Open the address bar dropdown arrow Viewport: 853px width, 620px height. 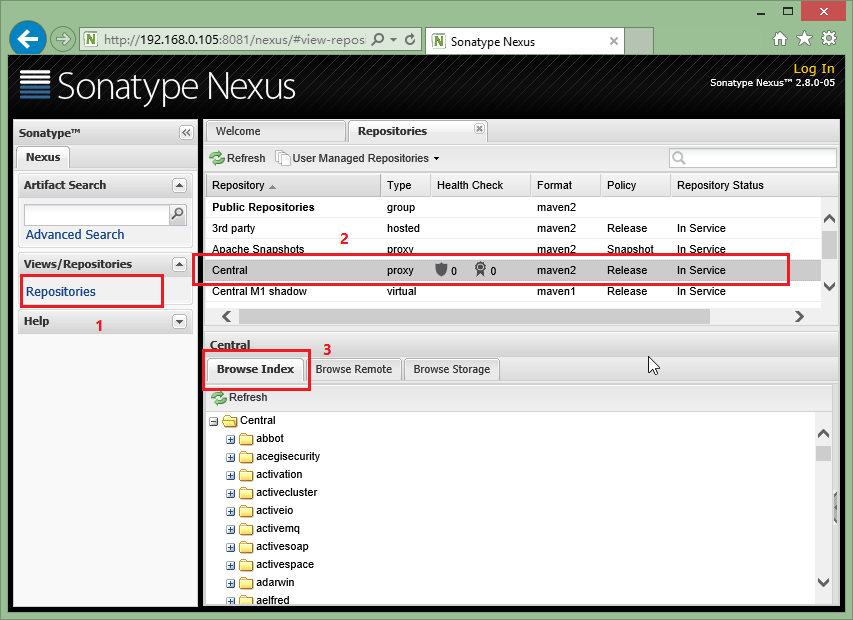pyautogui.click(x=393, y=40)
